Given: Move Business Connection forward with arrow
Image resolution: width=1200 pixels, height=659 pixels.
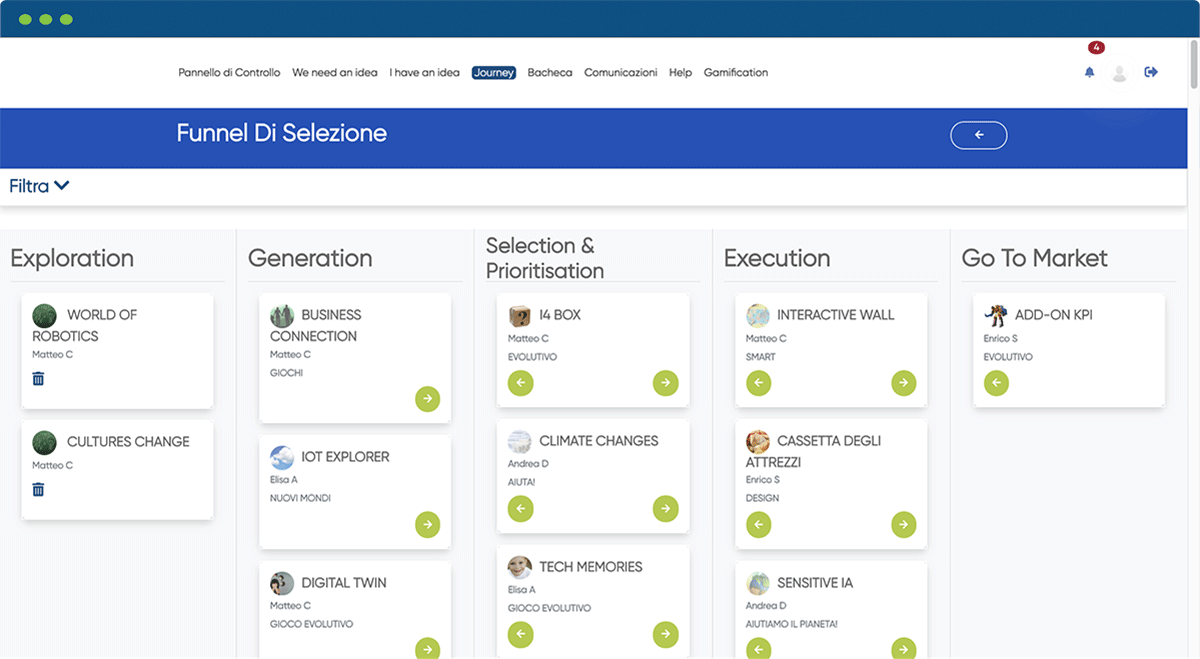Looking at the screenshot, I should click(427, 398).
